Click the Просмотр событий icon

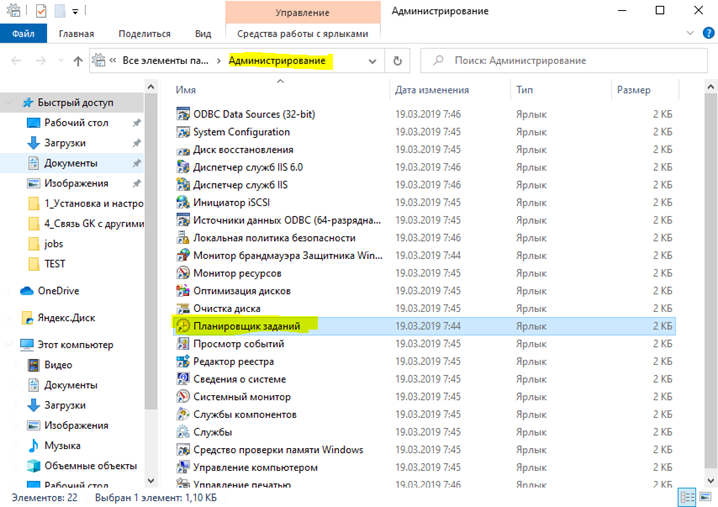coord(183,343)
